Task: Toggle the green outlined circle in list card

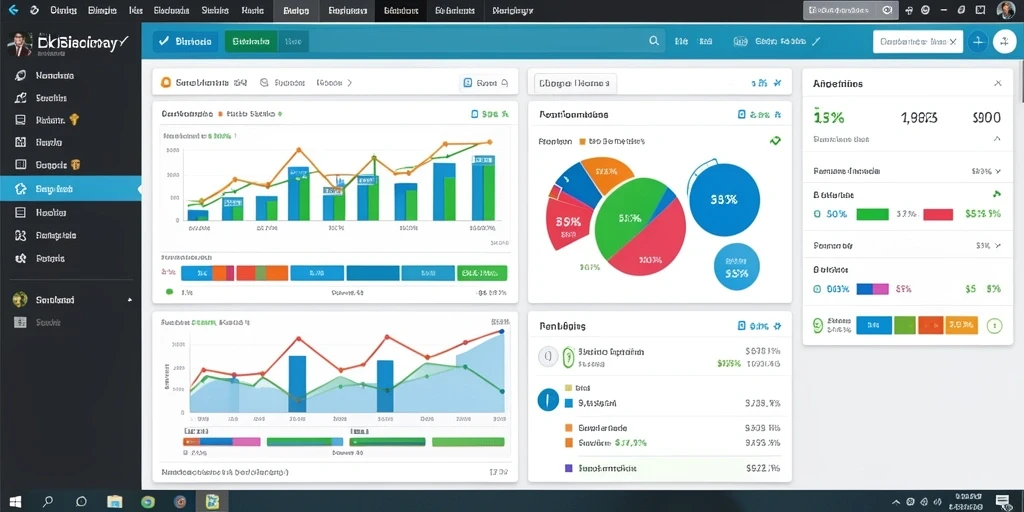Action: pyautogui.click(x=568, y=356)
